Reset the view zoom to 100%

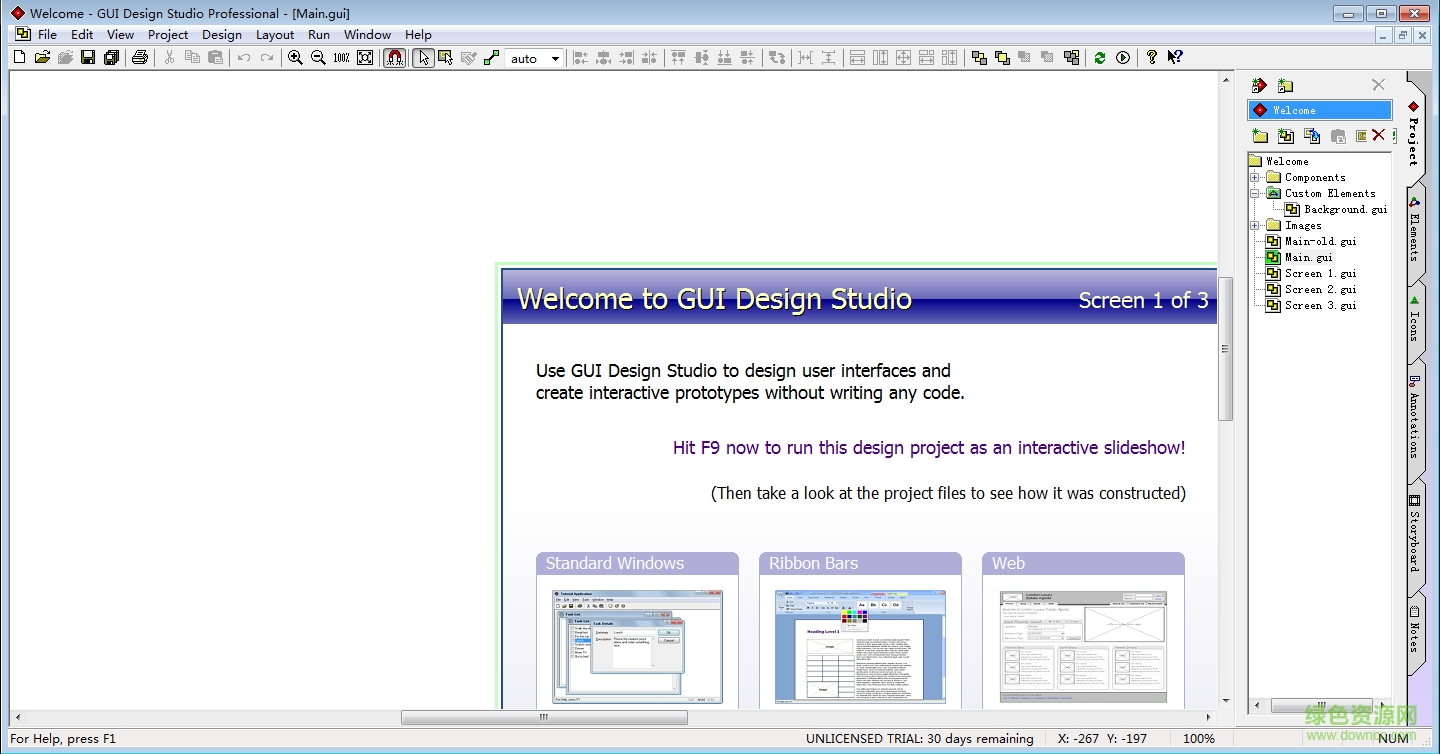341,57
